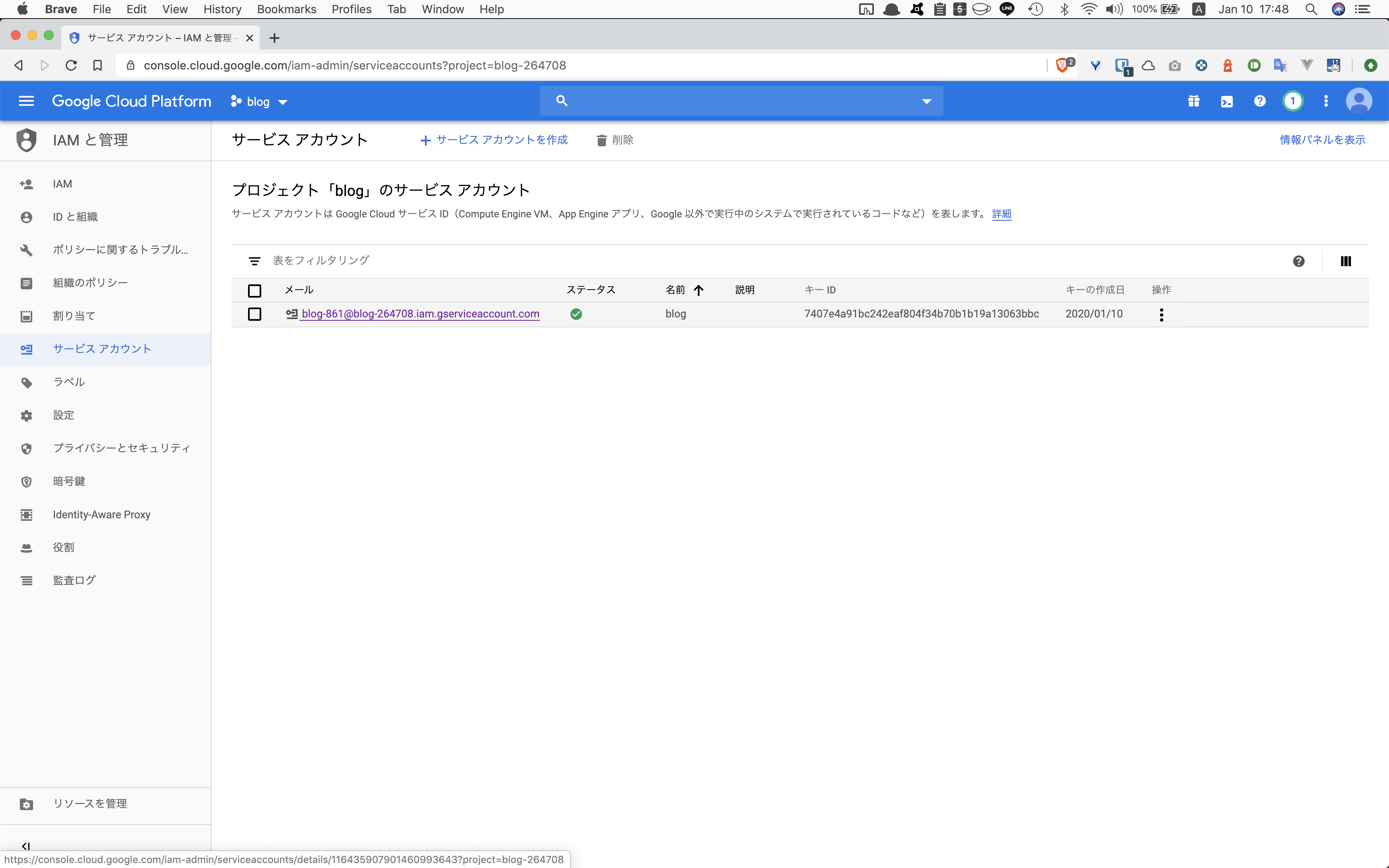Open the notifications icon showing 1
This screenshot has width=1389, height=868.
click(x=1293, y=100)
